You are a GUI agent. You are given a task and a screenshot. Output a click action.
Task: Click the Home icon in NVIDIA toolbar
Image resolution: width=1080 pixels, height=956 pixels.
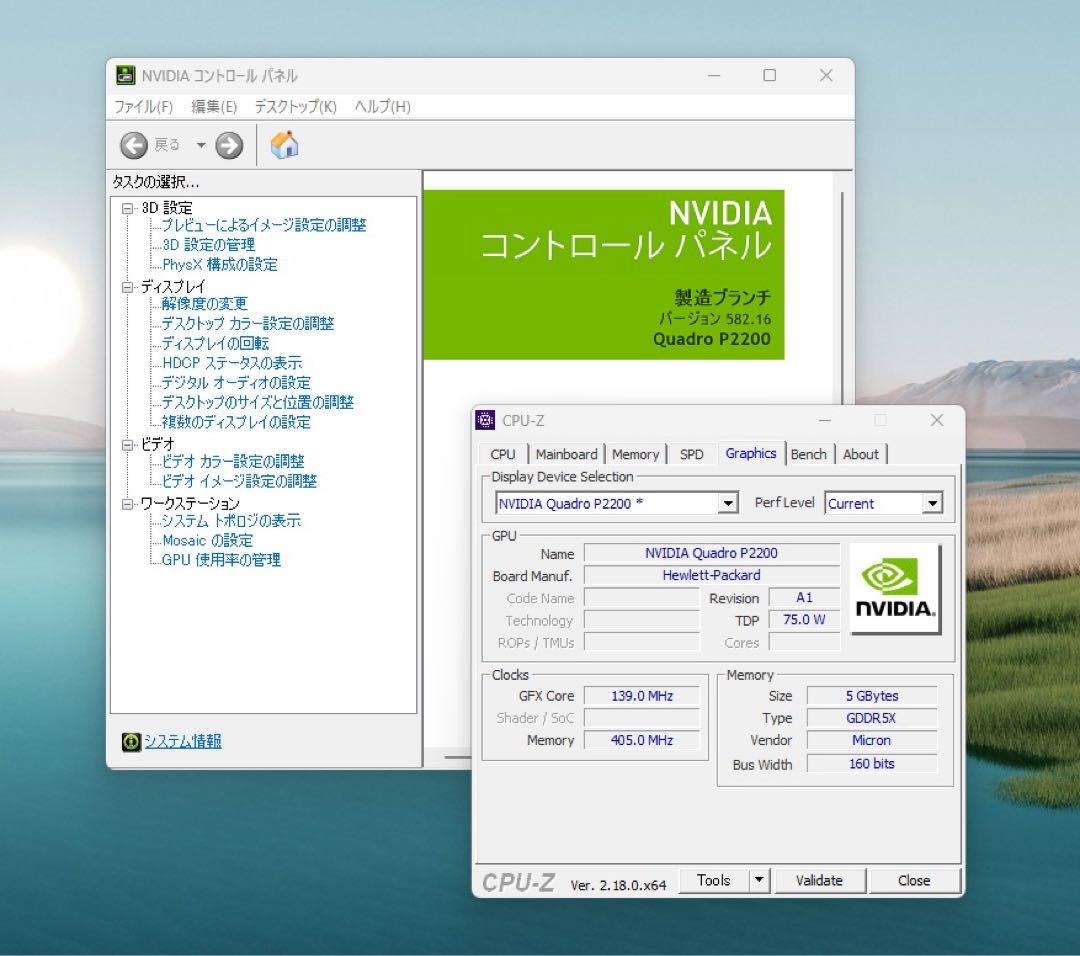tap(284, 145)
